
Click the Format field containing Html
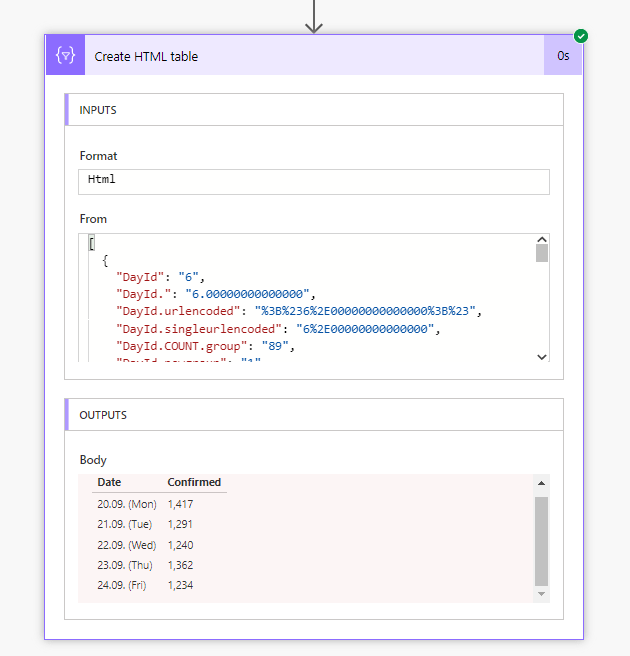[314, 181]
